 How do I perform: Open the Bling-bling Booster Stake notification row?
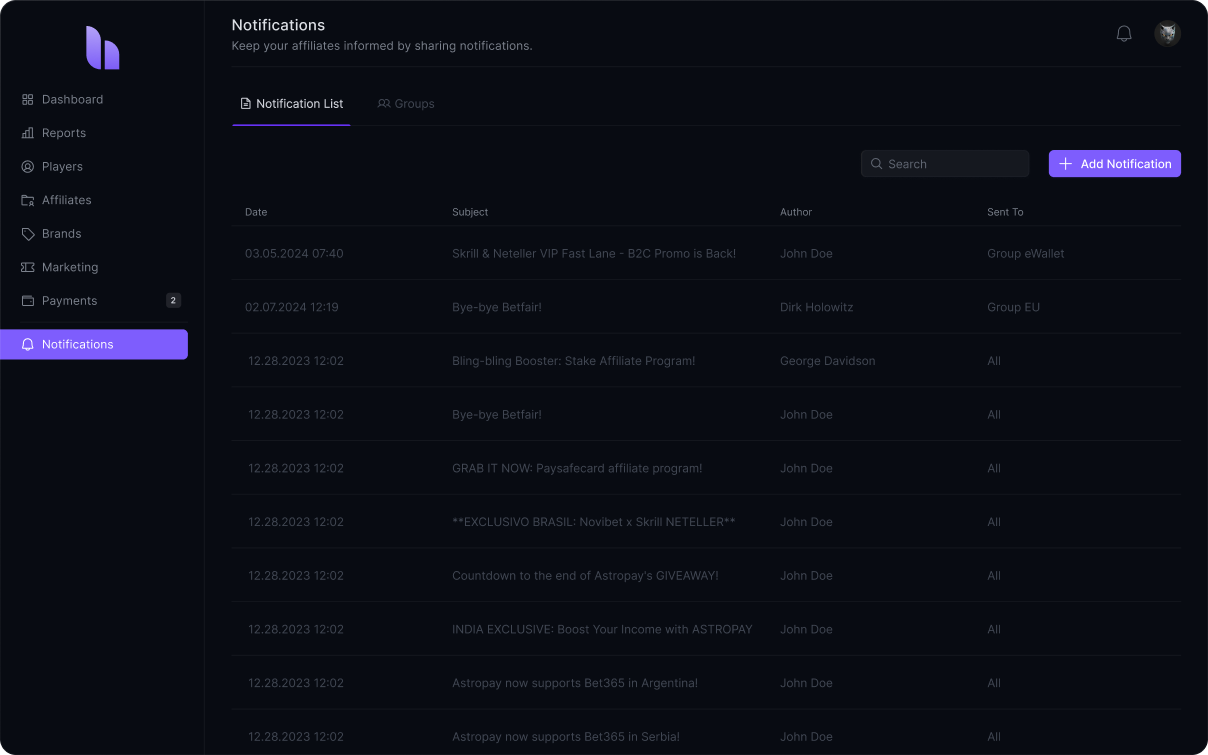pyautogui.click(x=573, y=361)
